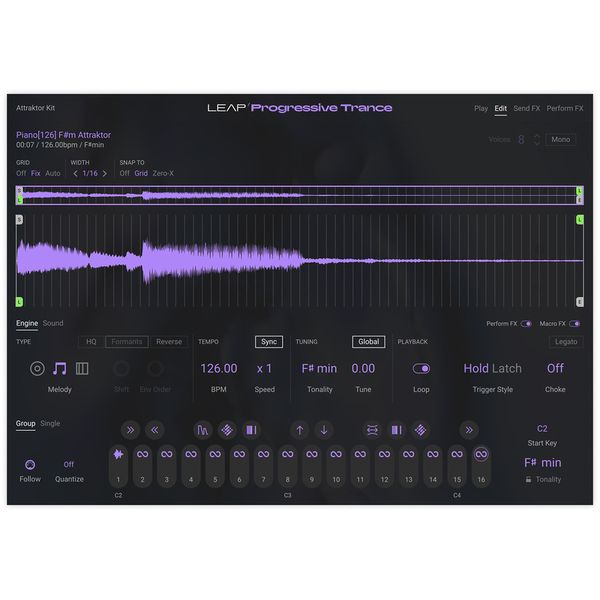Select the columns engine type icon
The image size is (600, 600).
tap(82, 368)
